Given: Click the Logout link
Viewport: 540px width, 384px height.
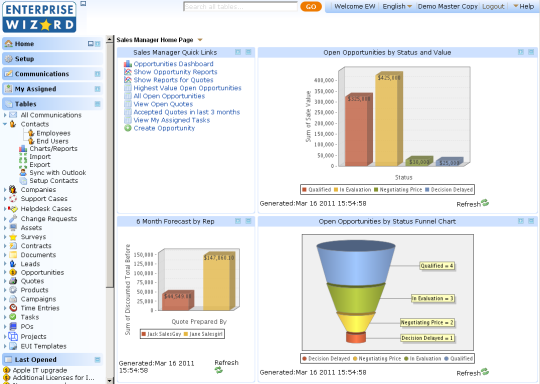Looking at the screenshot, I should pyautogui.click(x=493, y=6).
